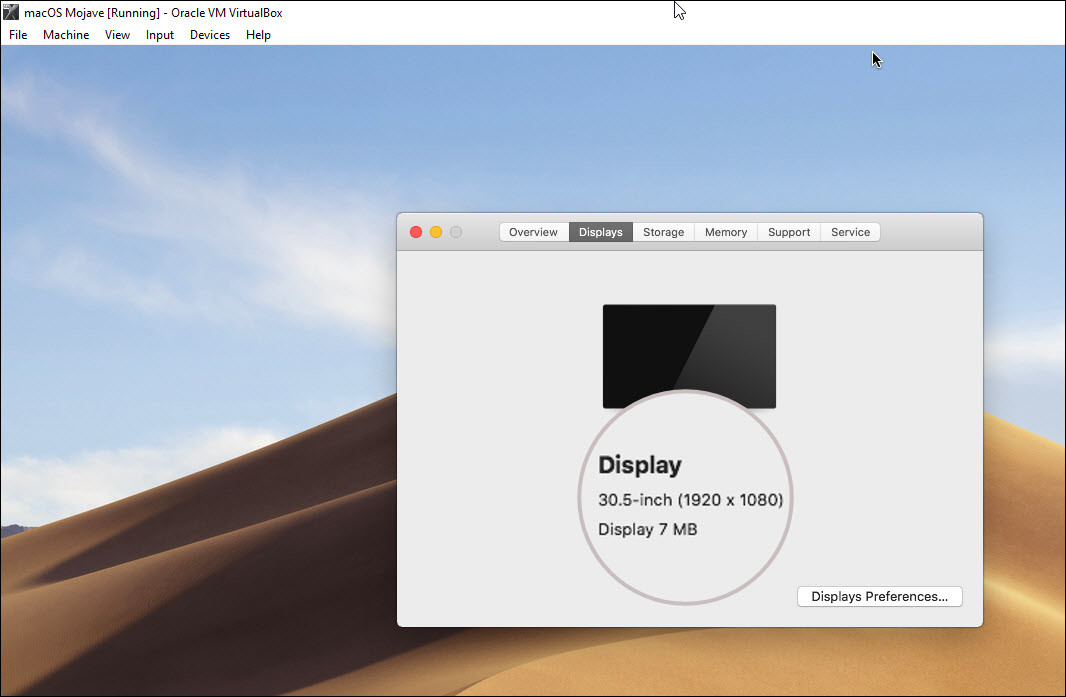Click the 'Display' heading text
Image resolution: width=1066 pixels, height=697 pixels.
click(x=640, y=465)
